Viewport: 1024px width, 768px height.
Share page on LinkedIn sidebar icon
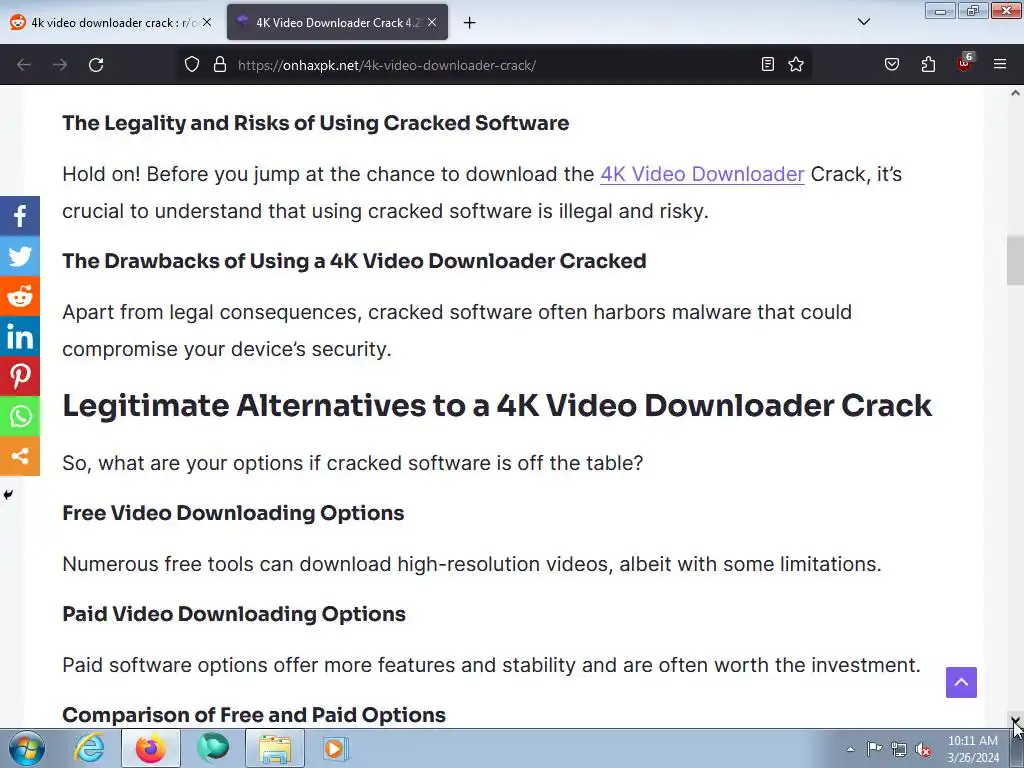20,336
